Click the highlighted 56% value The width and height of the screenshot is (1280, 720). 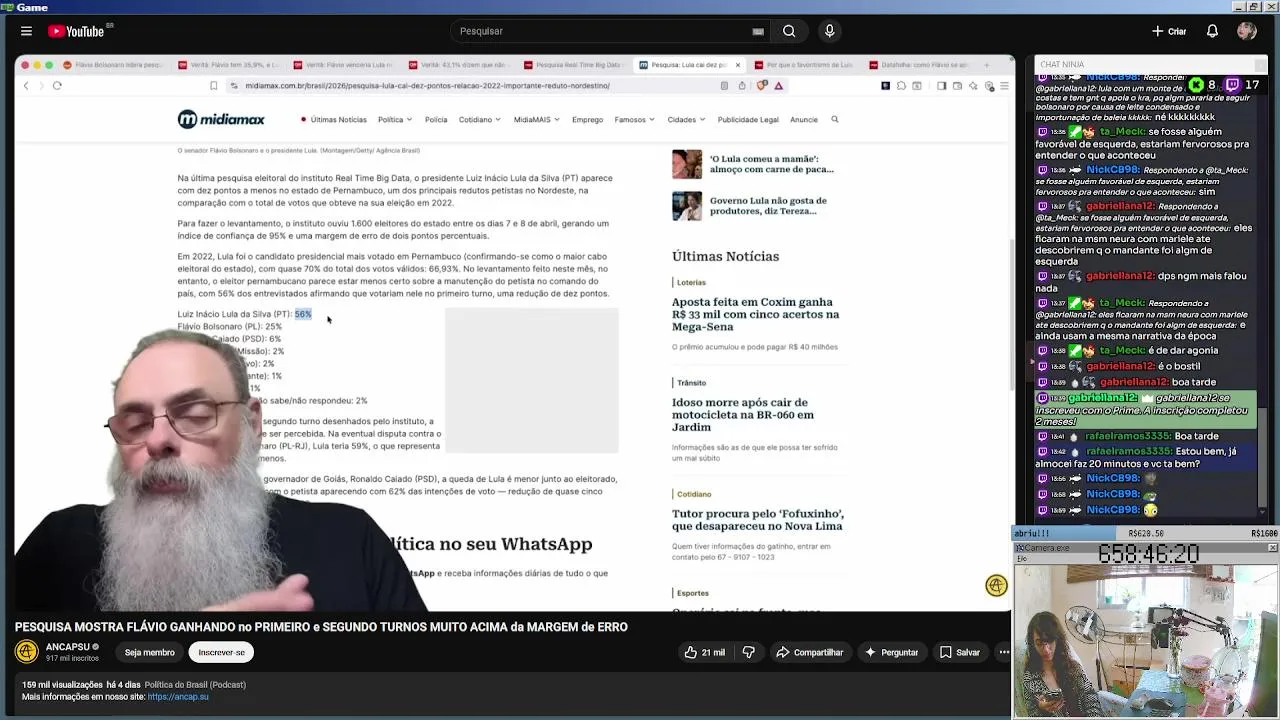point(303,314)
